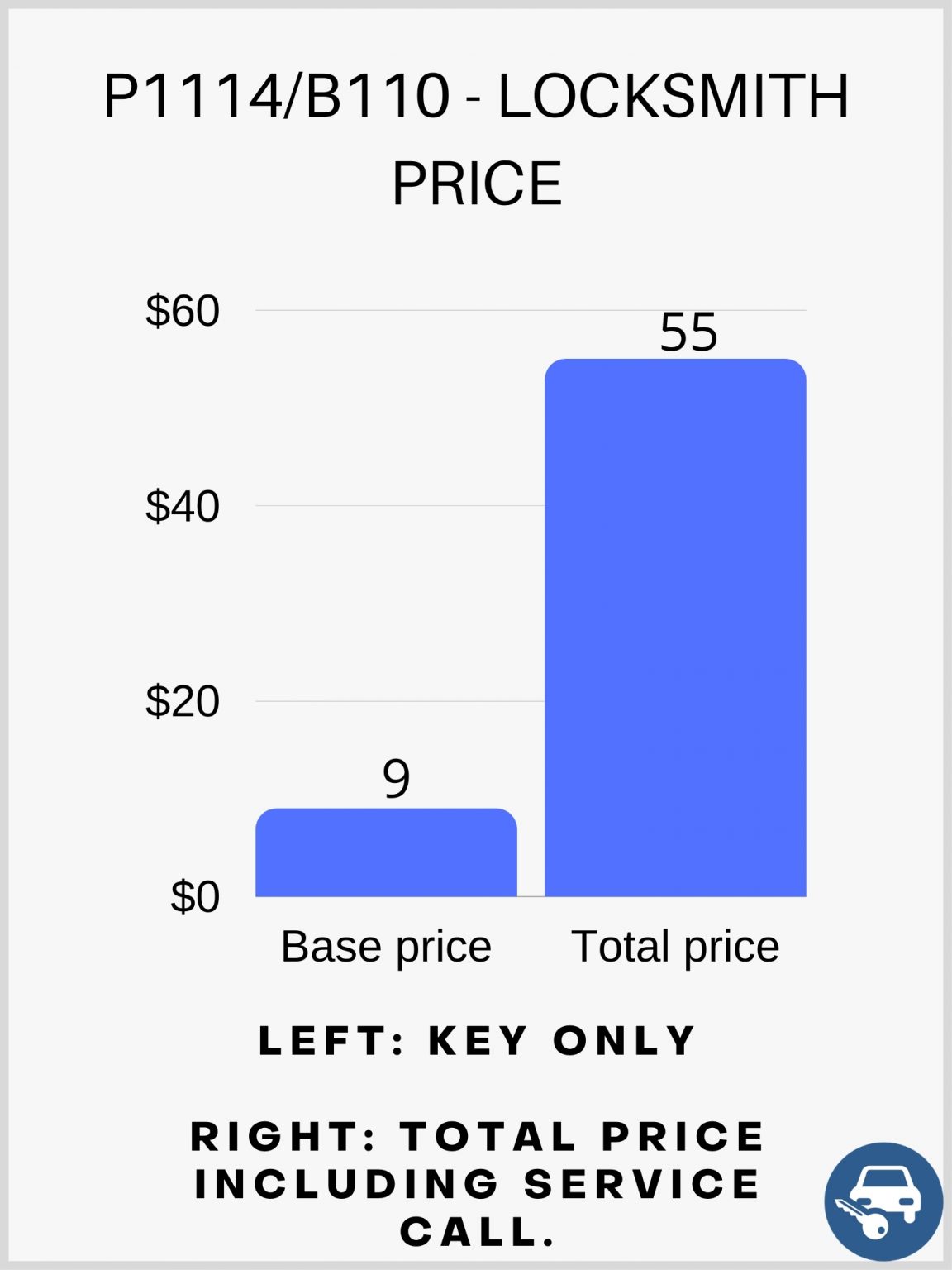
Task: Click the 9 value label
Action: pyautogui.click(x=397, y=778)
